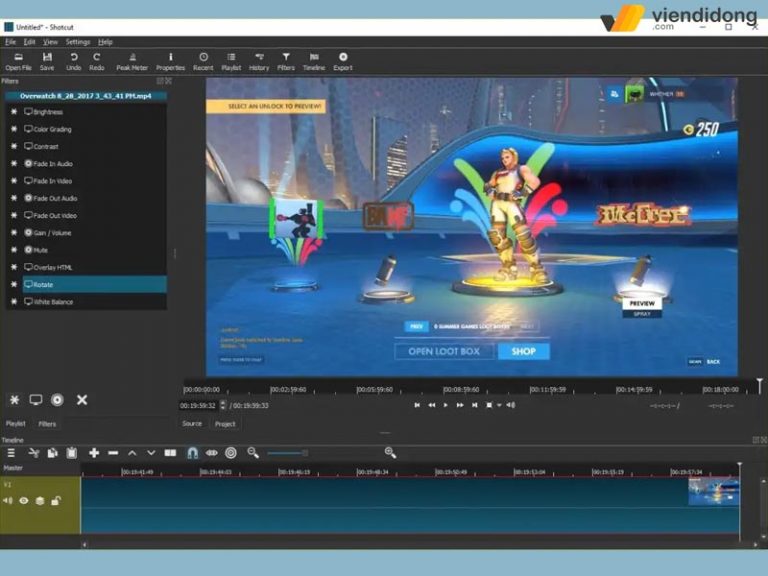Toggle track V1 composite layers icon
Image resolution: width=768 pixels, height=576 pixels.
pyautogui.click(x=40, y=501)
